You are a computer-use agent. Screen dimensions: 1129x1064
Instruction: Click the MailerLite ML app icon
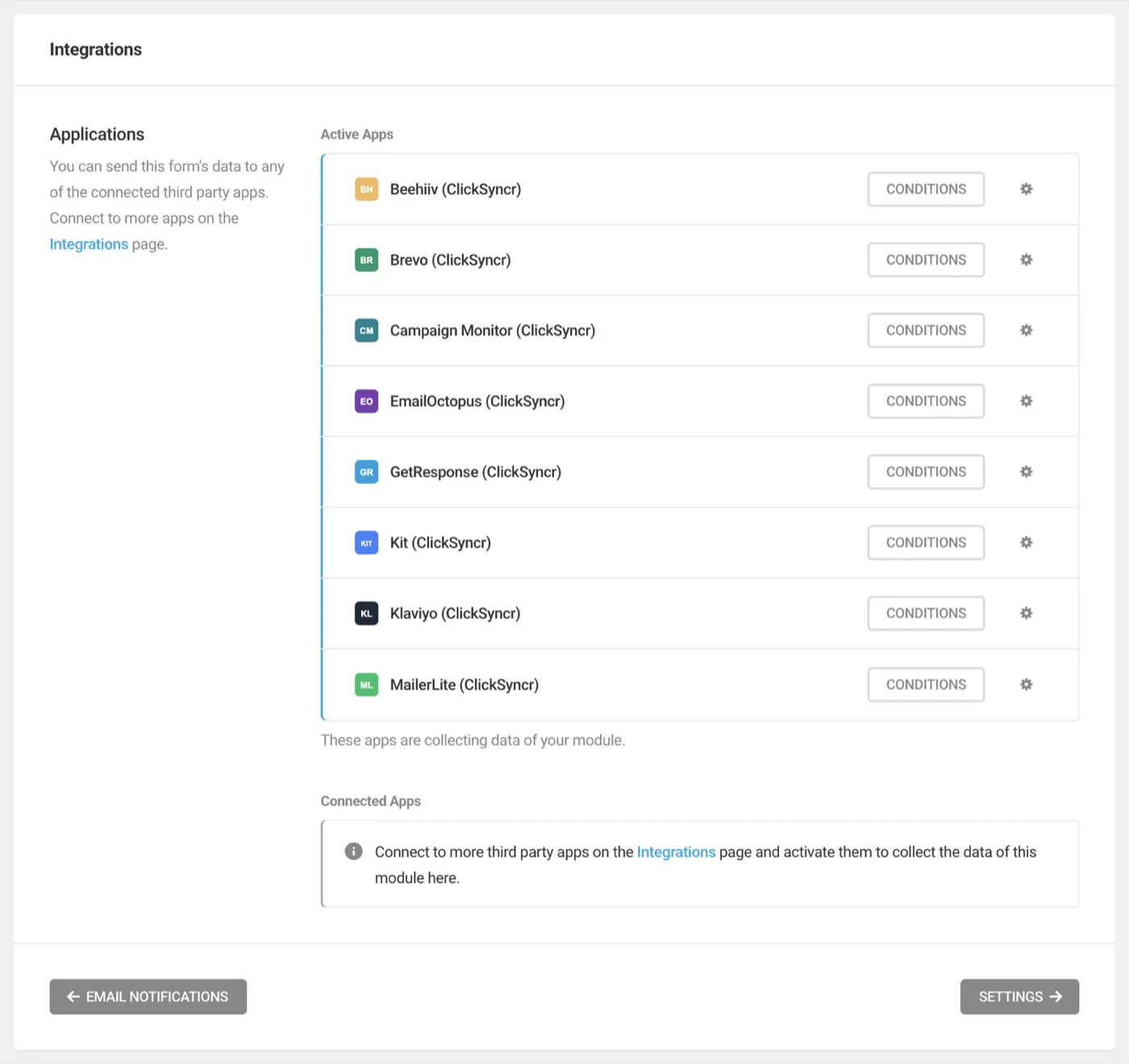pyautogui.click(x=366, y=684)
